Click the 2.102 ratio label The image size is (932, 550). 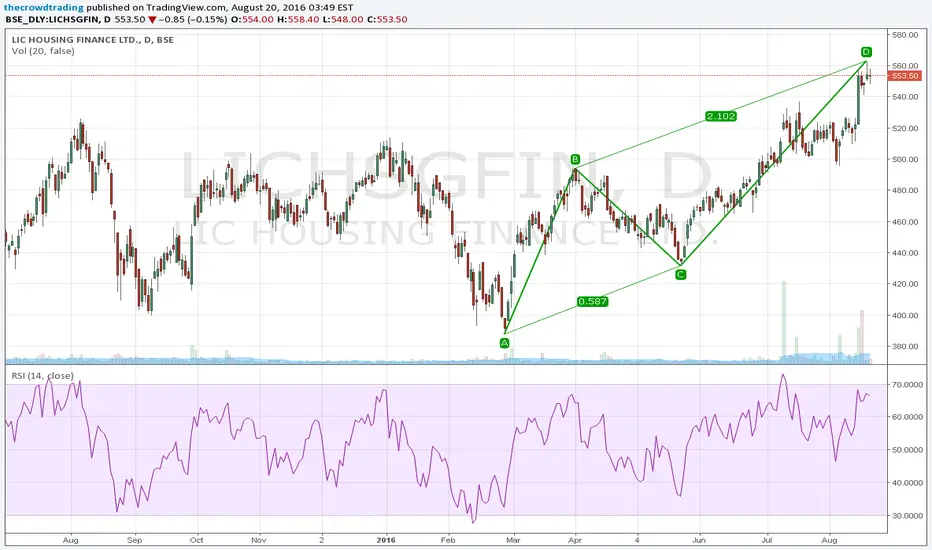[720, 116]
